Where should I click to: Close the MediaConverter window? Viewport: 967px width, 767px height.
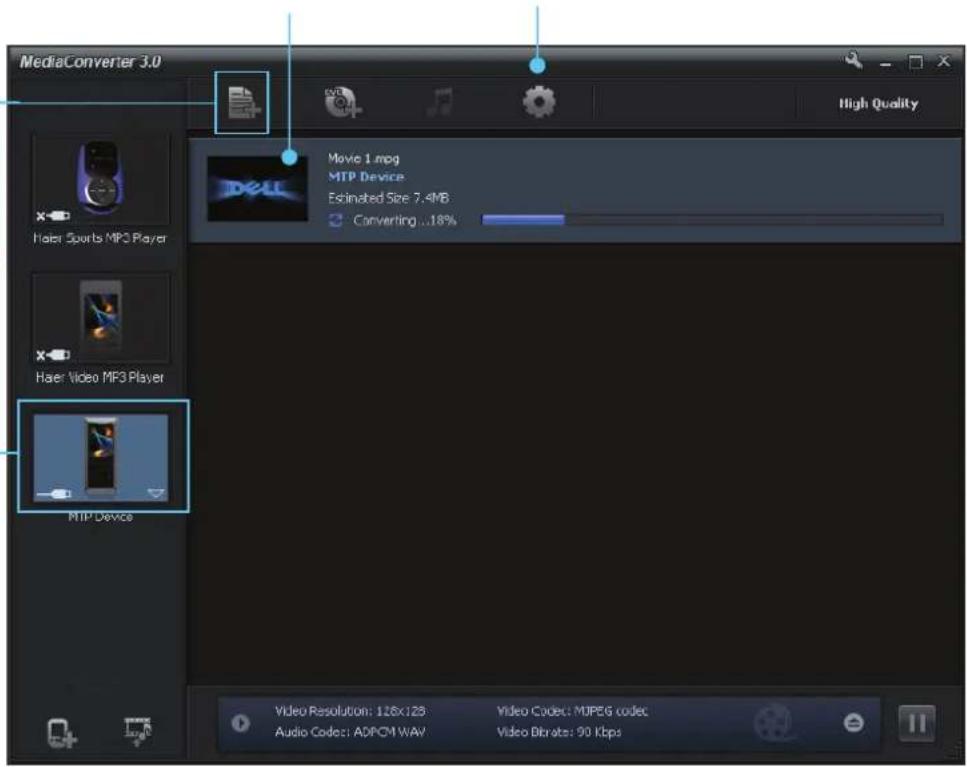click(x=944, y=60)
